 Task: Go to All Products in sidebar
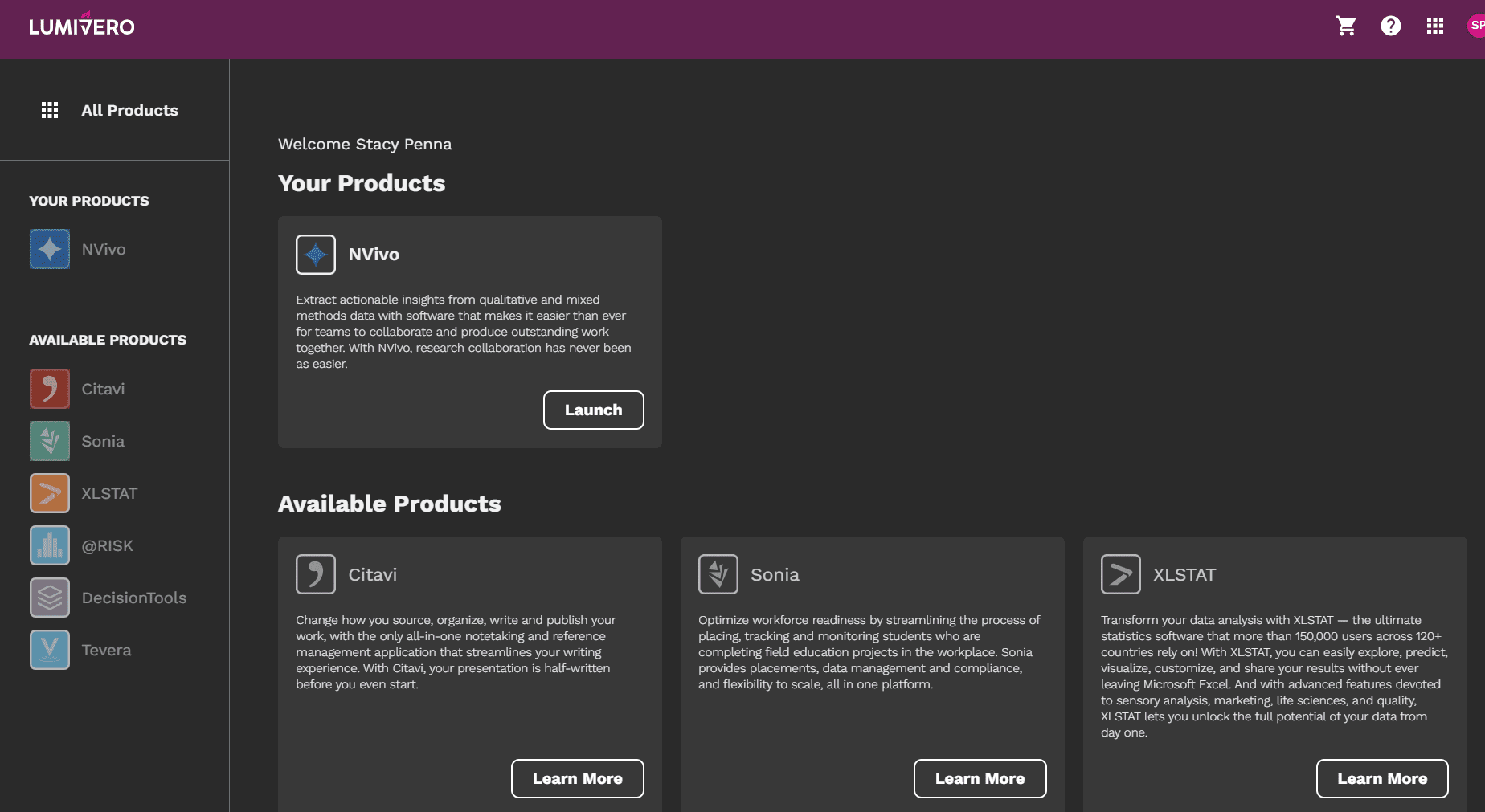129,110
